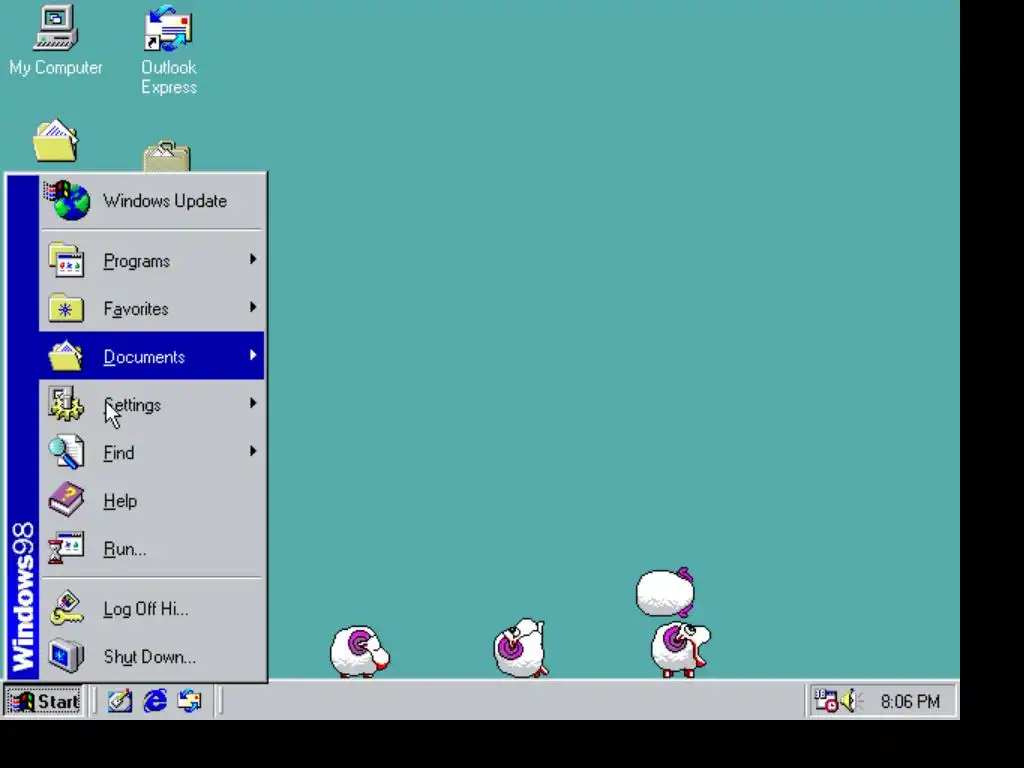The height and width of the screenshot is (768, 1024).
Task: Select the My Briefcase icon on desktop
Action: point(167,157)
